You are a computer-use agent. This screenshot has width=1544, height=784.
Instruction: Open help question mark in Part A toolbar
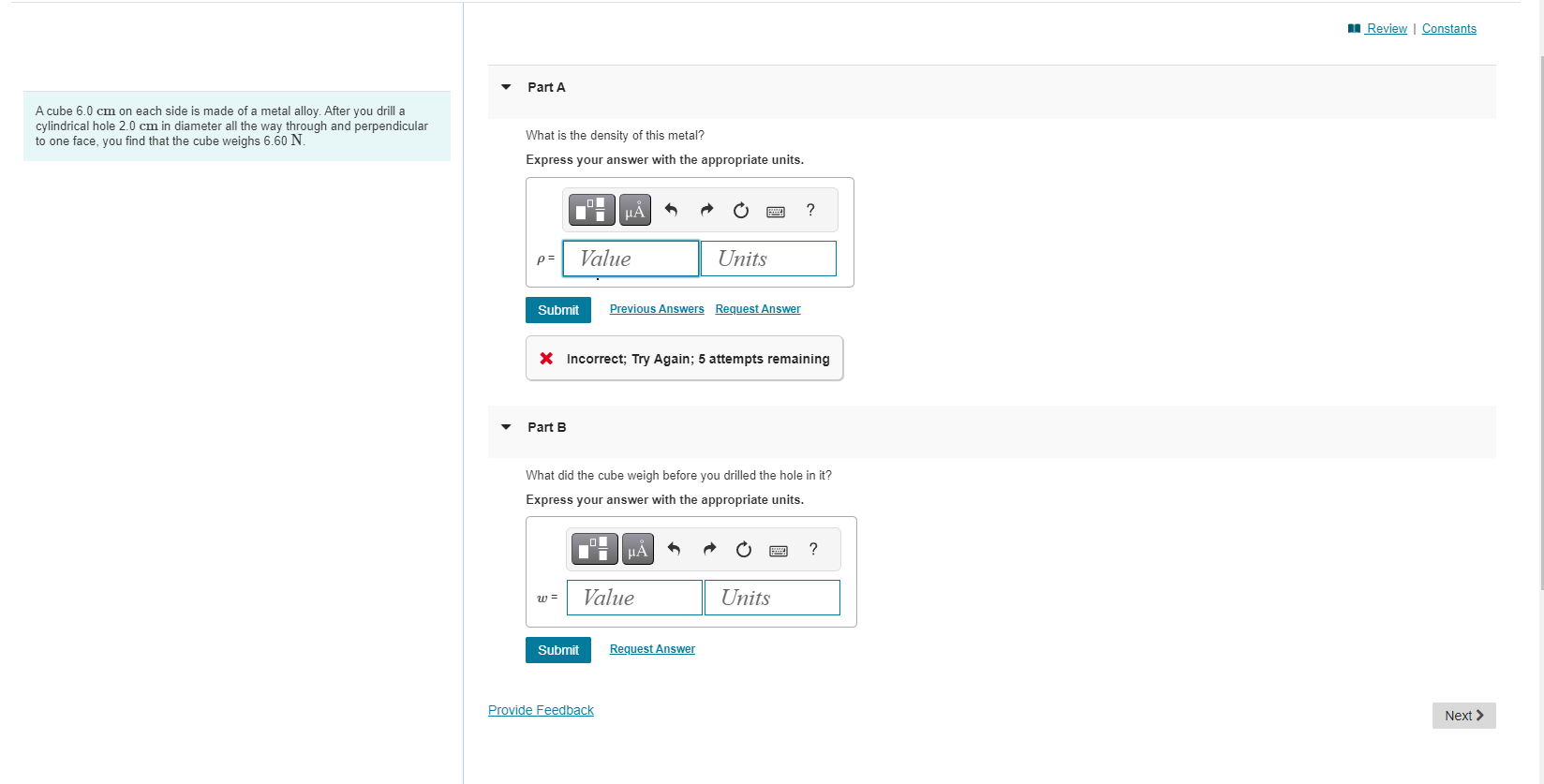[810, 210]
